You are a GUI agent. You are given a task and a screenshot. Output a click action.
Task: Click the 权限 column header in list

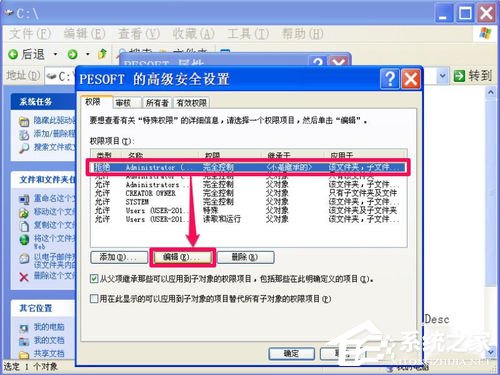click(231, 154)
